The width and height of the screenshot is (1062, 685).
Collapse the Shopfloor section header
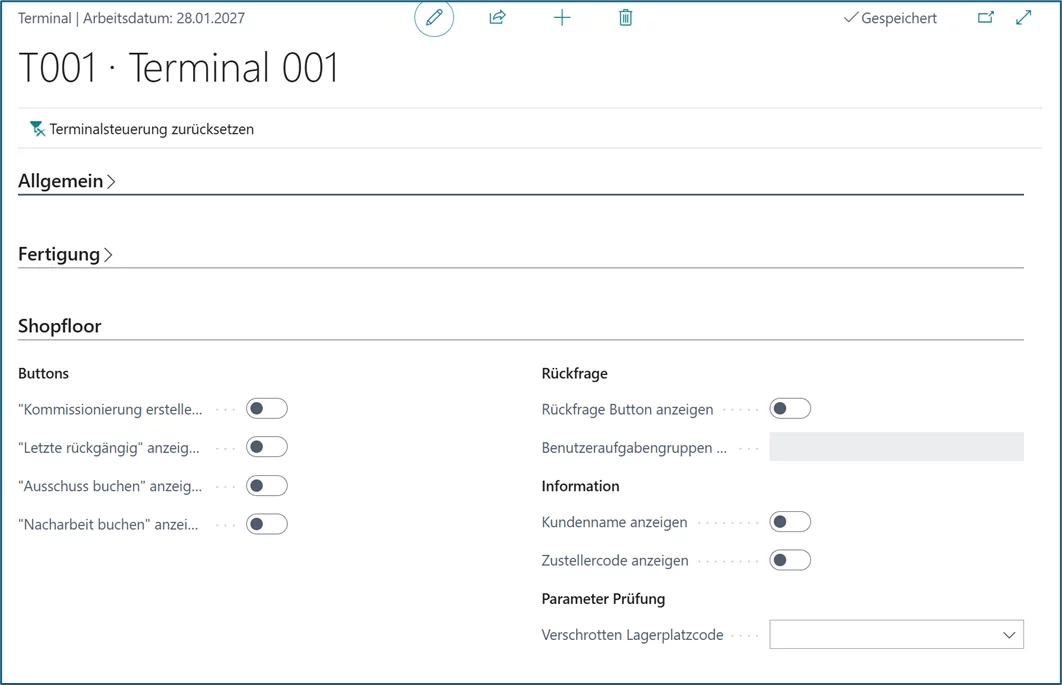tap(60, 326)
